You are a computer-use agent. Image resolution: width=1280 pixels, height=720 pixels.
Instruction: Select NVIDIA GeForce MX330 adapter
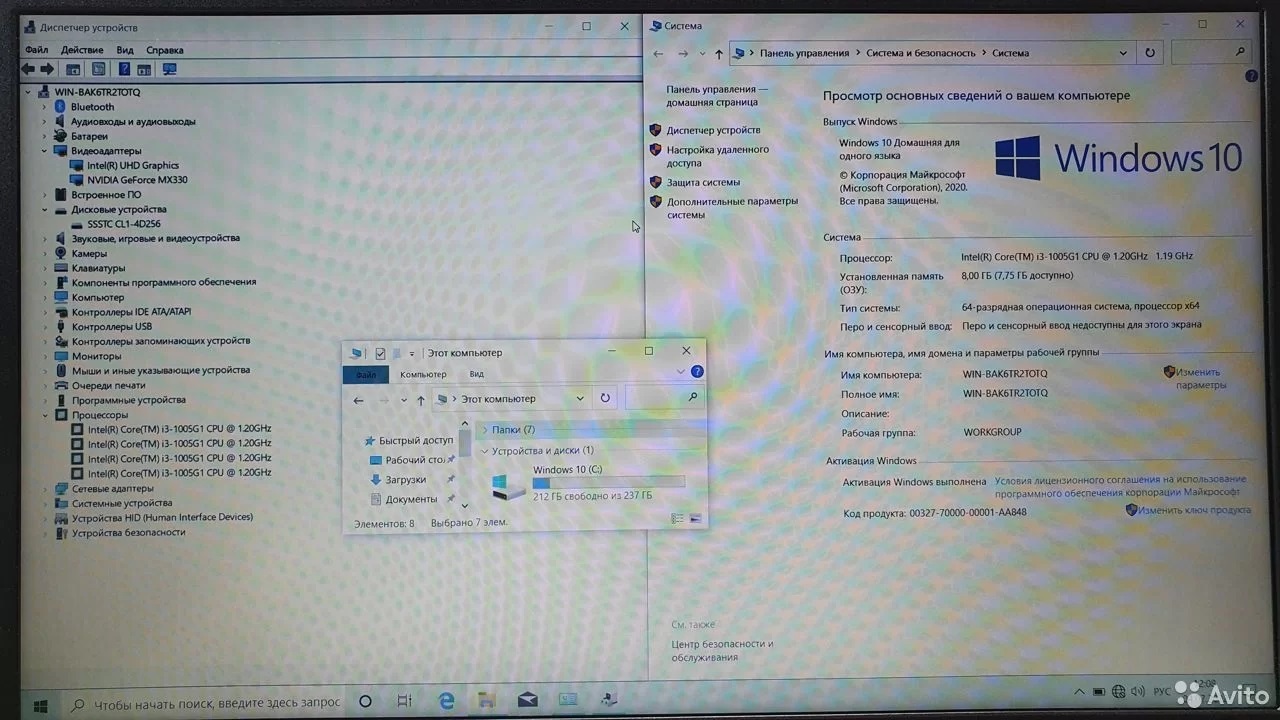[x=137, y=180]
